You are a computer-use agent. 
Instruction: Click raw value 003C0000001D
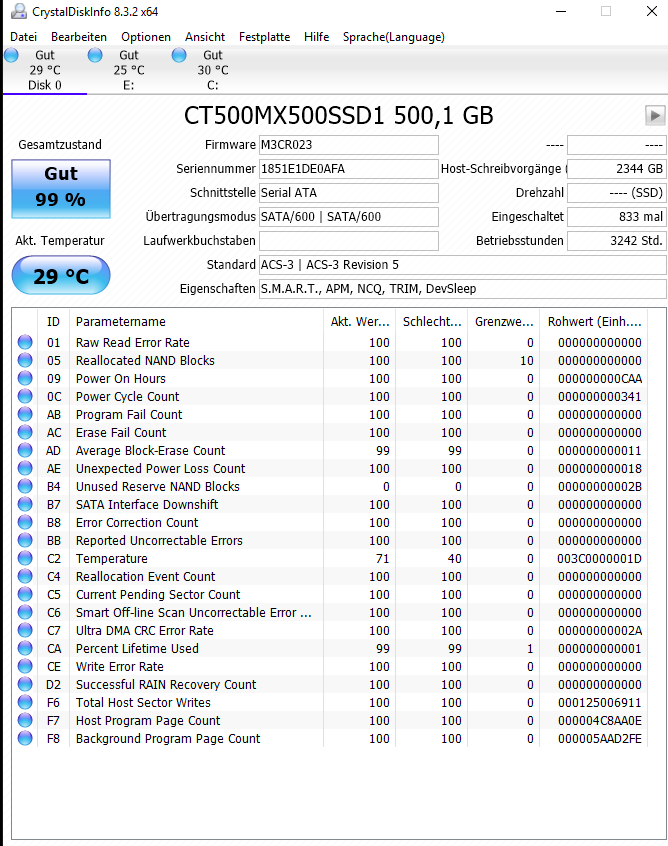pyautogui.click(x=599, y=558)
